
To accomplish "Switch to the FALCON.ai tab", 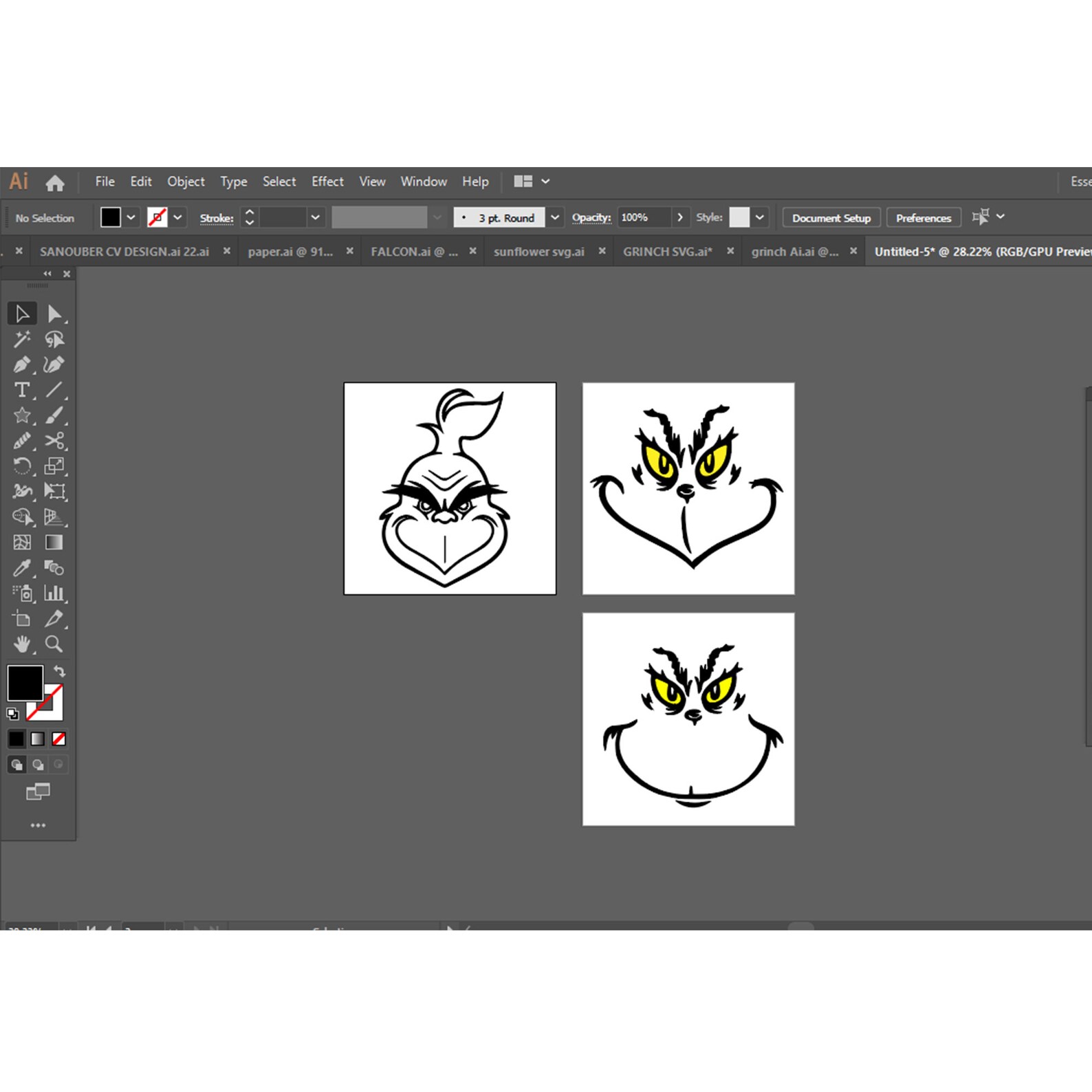I will [414, 252].
